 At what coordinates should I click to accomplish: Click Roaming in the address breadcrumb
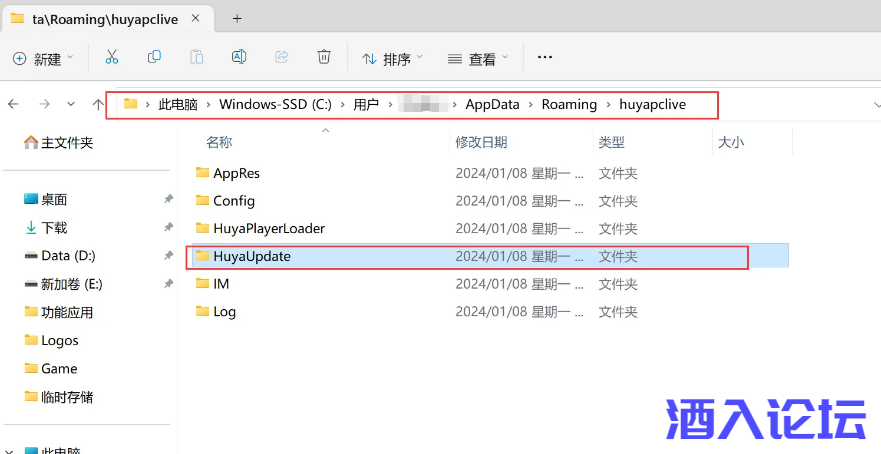tap(568, 104)
